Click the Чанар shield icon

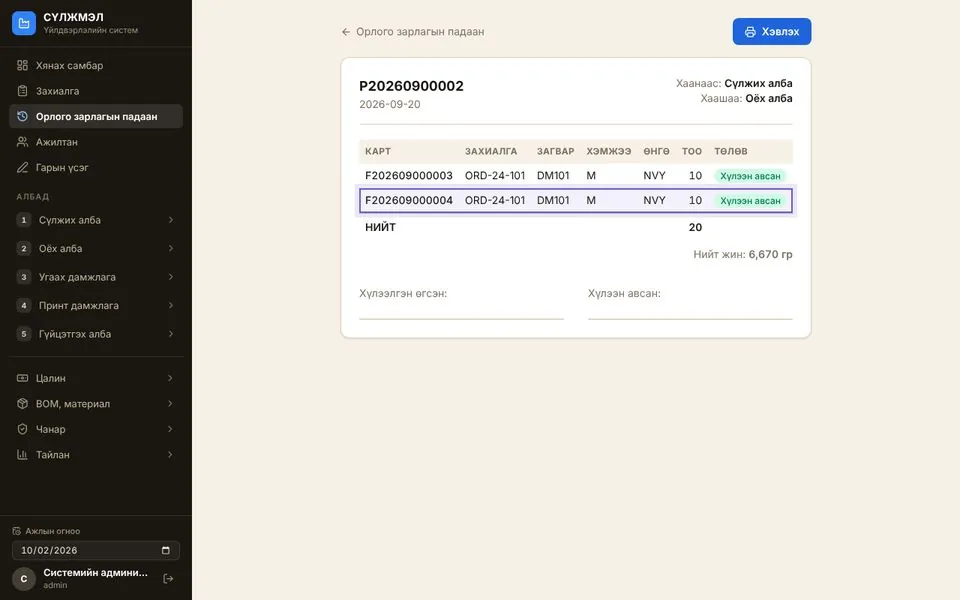(x=23, y=429)
